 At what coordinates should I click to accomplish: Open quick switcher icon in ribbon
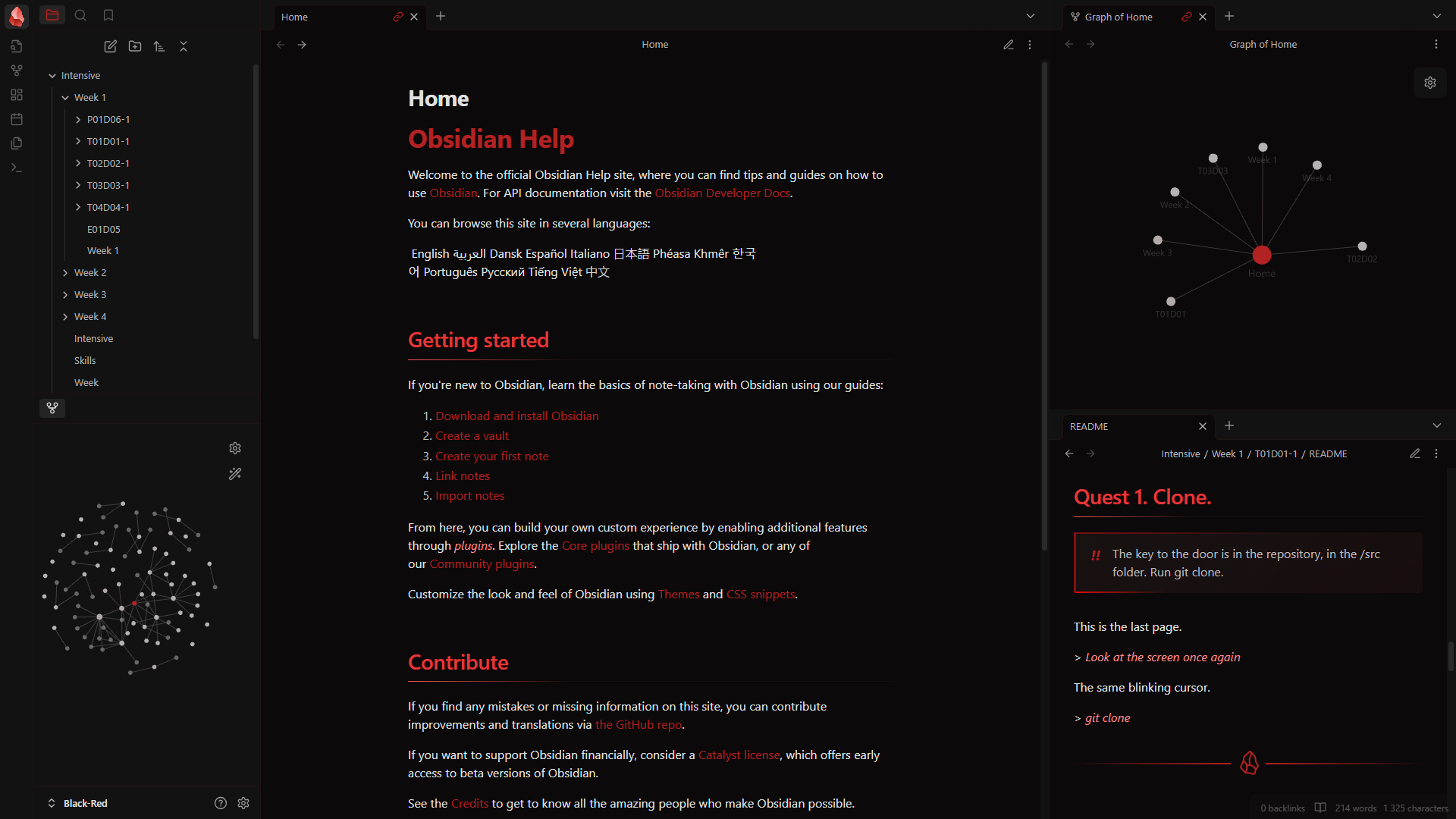[x=17, y=46]
